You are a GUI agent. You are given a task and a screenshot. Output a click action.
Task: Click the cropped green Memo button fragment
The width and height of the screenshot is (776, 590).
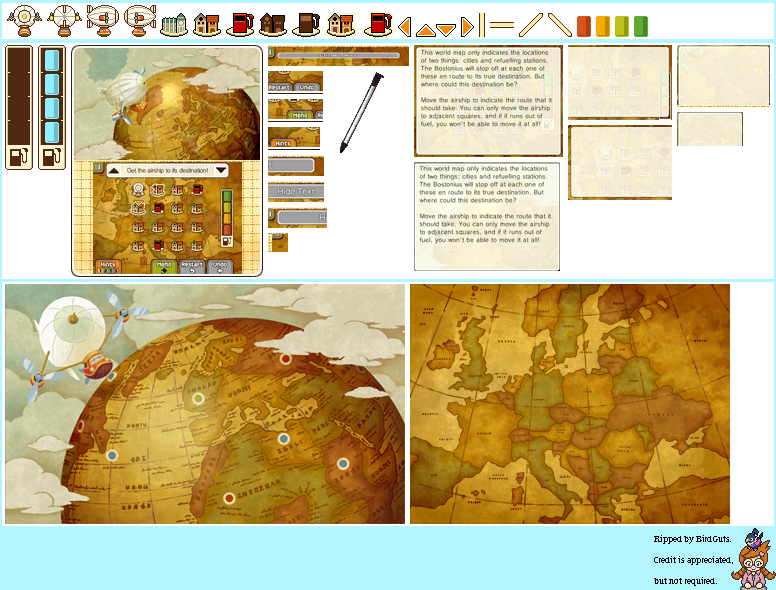click(300, 115)
